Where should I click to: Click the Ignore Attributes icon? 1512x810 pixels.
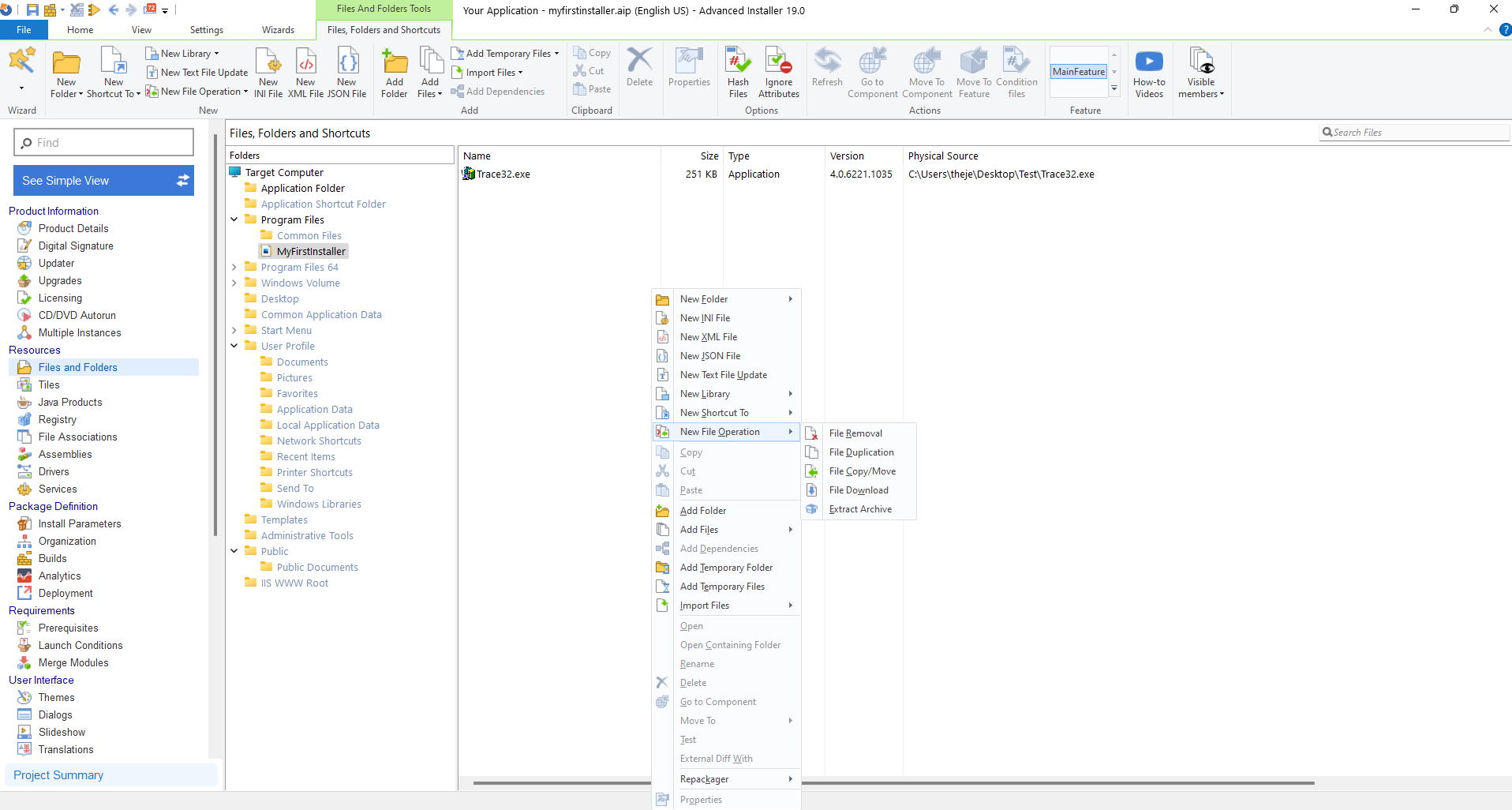(x=779, y=72)
